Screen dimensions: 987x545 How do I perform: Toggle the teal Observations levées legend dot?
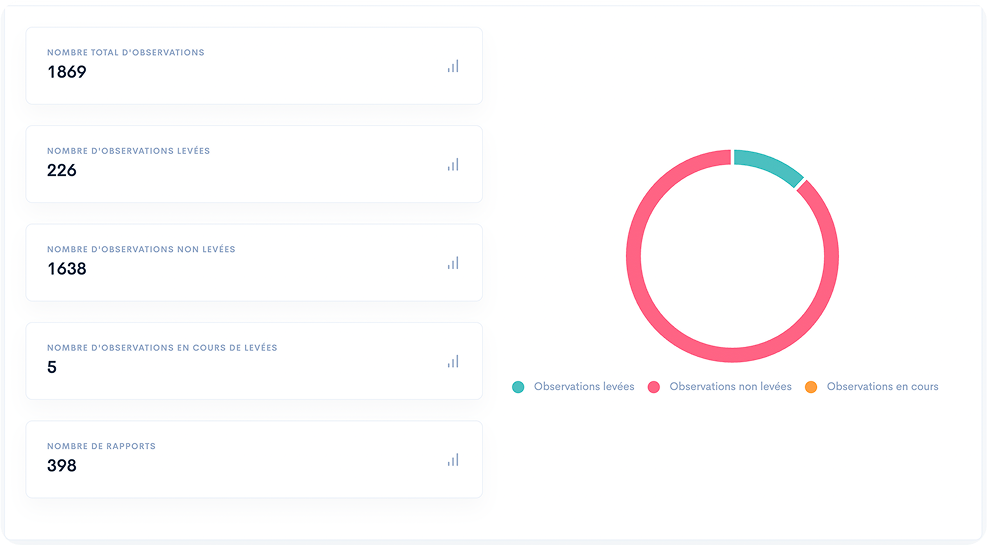tap(518, 387)
